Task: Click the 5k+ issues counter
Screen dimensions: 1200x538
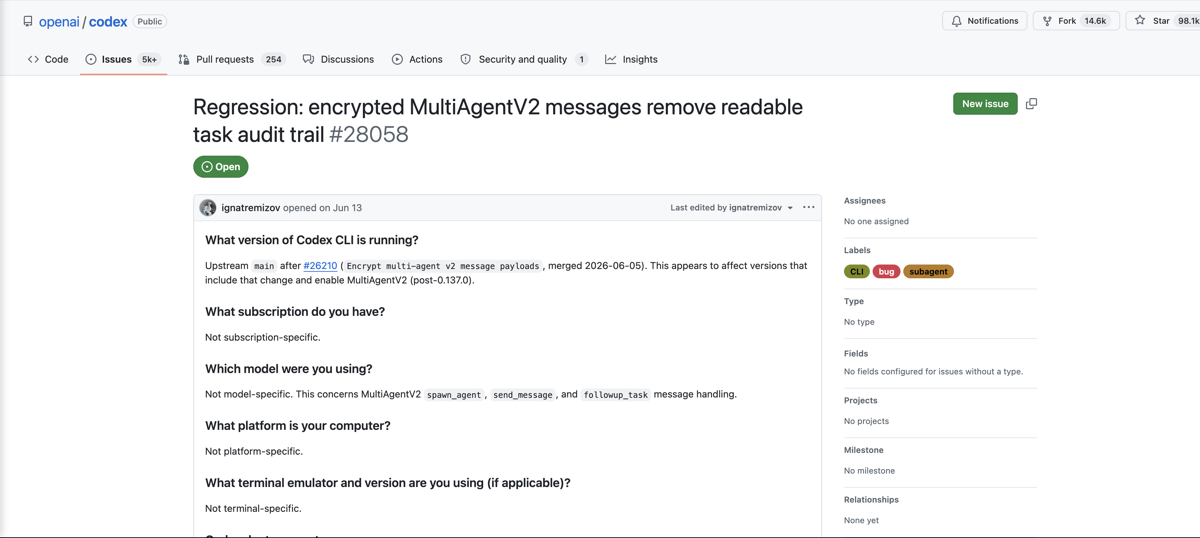Action: point(149,59)
